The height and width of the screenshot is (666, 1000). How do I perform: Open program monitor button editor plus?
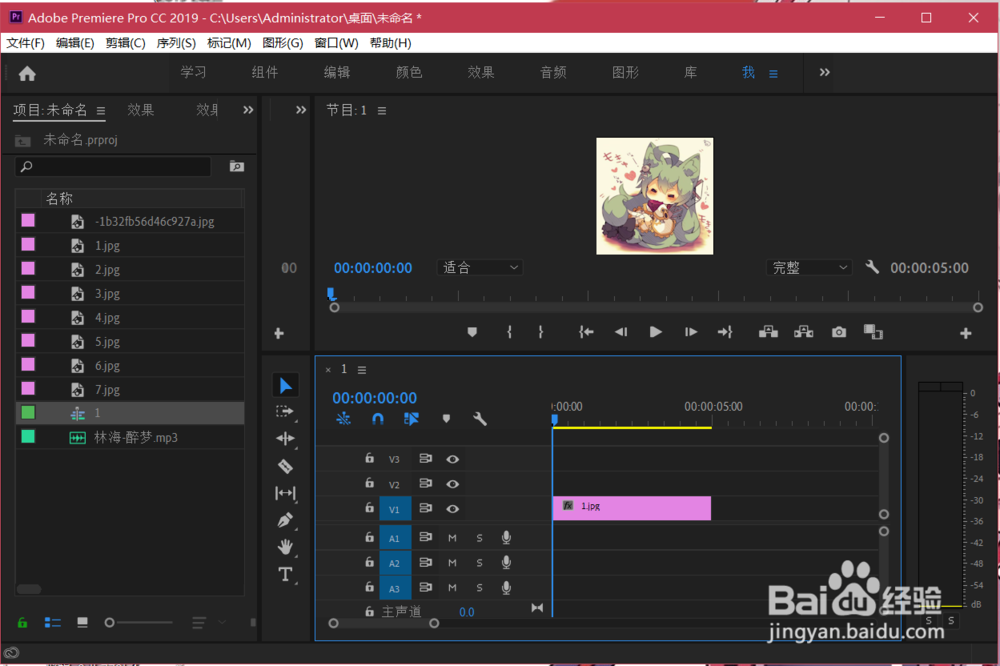(x=966, y=333)
